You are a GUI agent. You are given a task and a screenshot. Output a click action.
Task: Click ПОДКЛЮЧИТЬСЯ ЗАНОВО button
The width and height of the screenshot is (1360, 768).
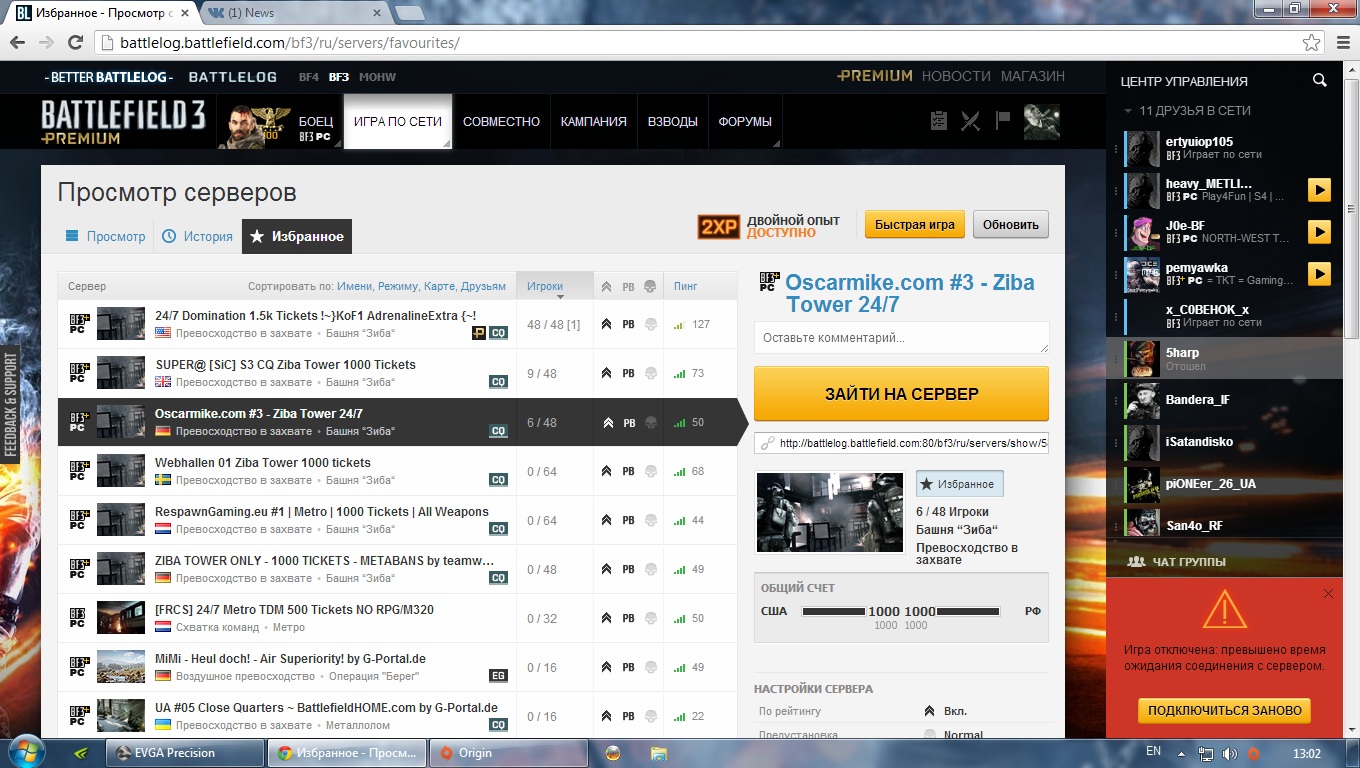click(x=1224, y=710)
